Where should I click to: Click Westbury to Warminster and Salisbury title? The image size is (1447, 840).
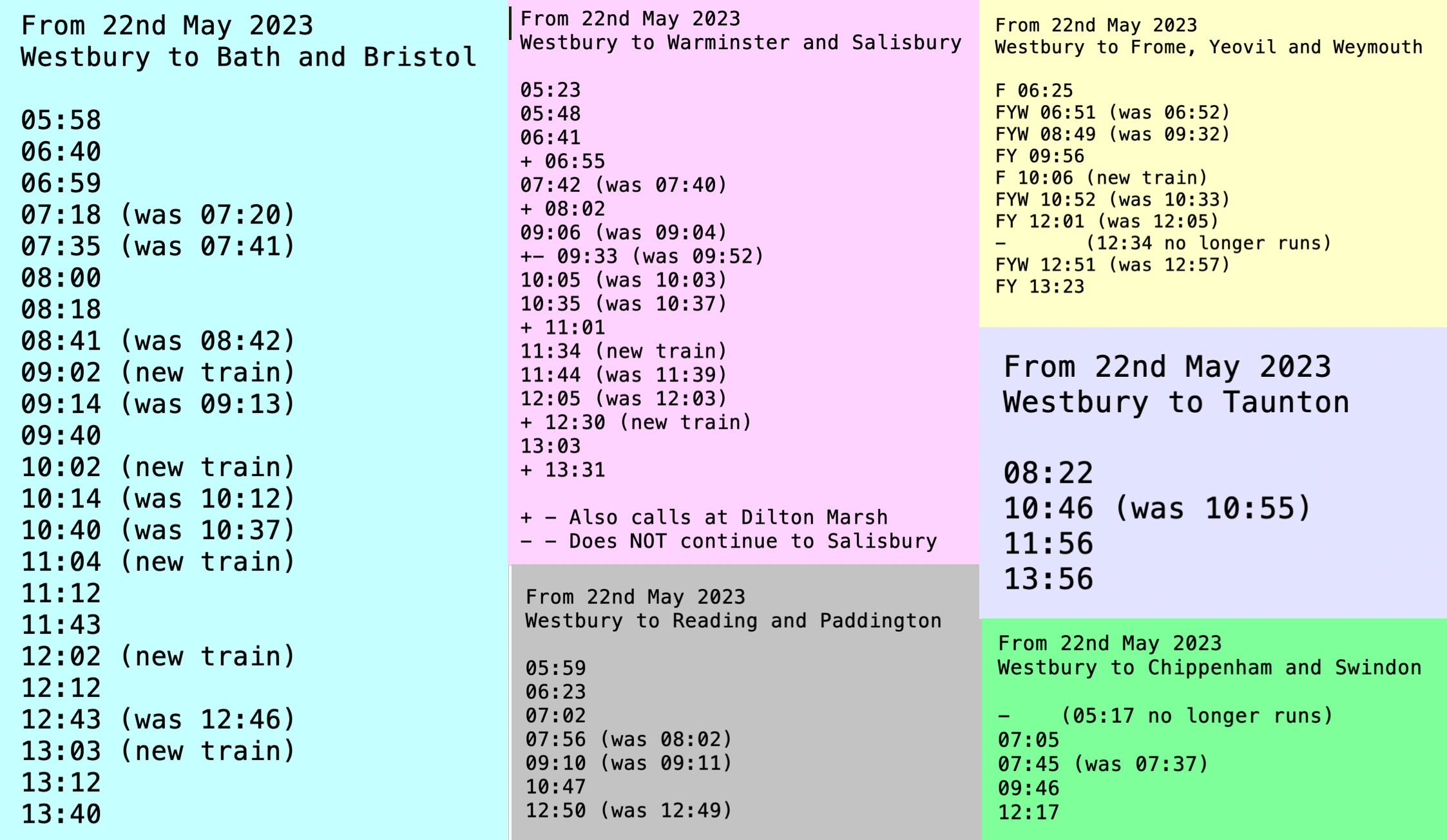740,43
